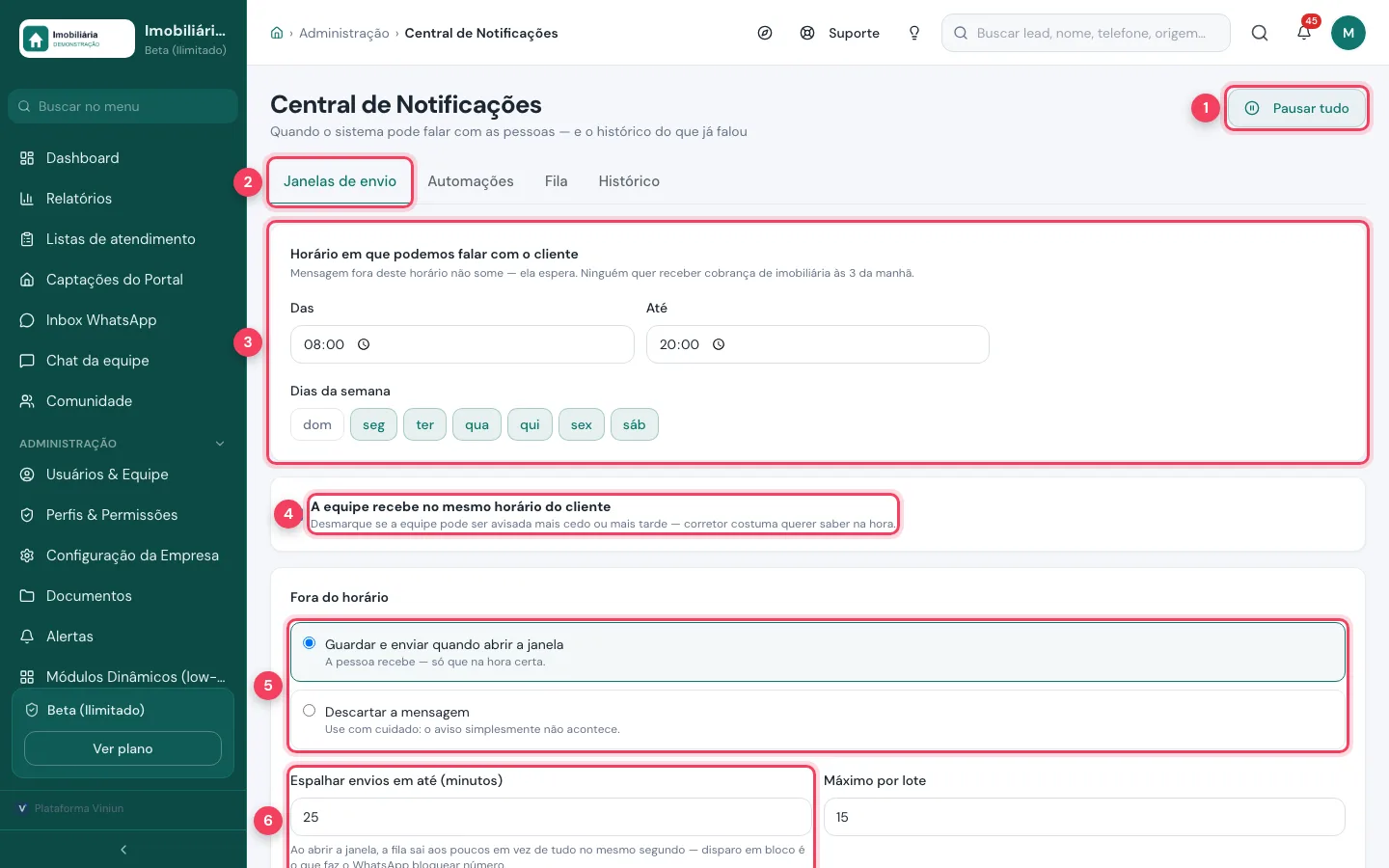Open Alertas in the sidebar
Screen dimensions: 1389x868
[123, 637]
